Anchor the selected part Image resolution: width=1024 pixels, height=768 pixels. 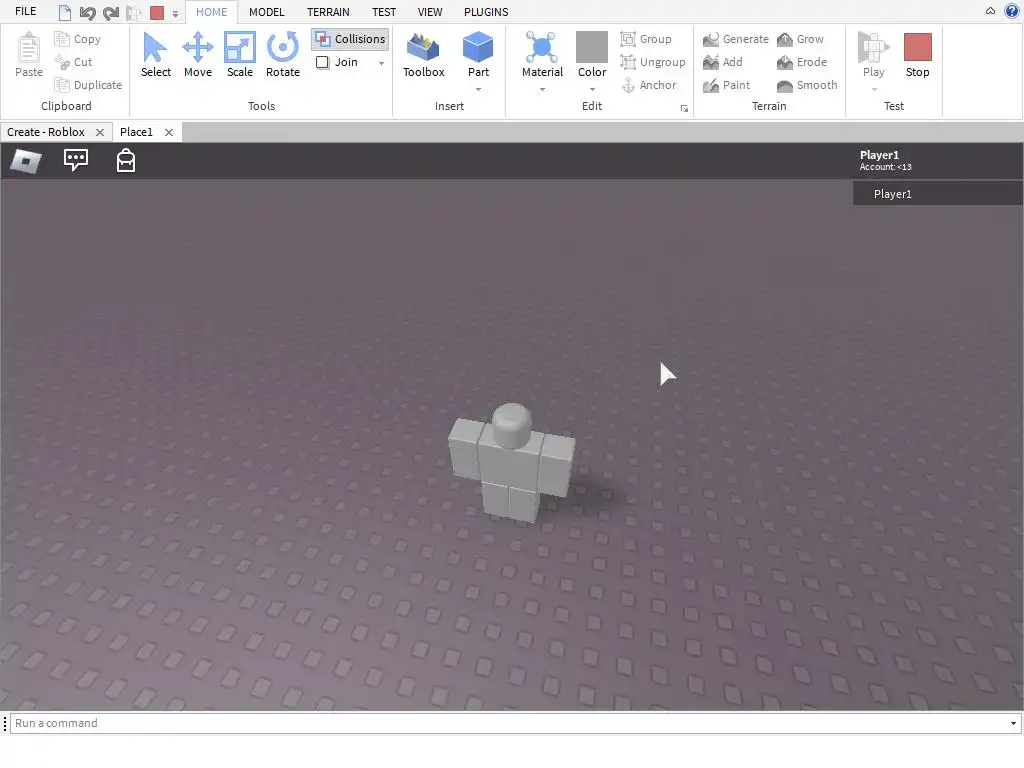click(648, 85)
